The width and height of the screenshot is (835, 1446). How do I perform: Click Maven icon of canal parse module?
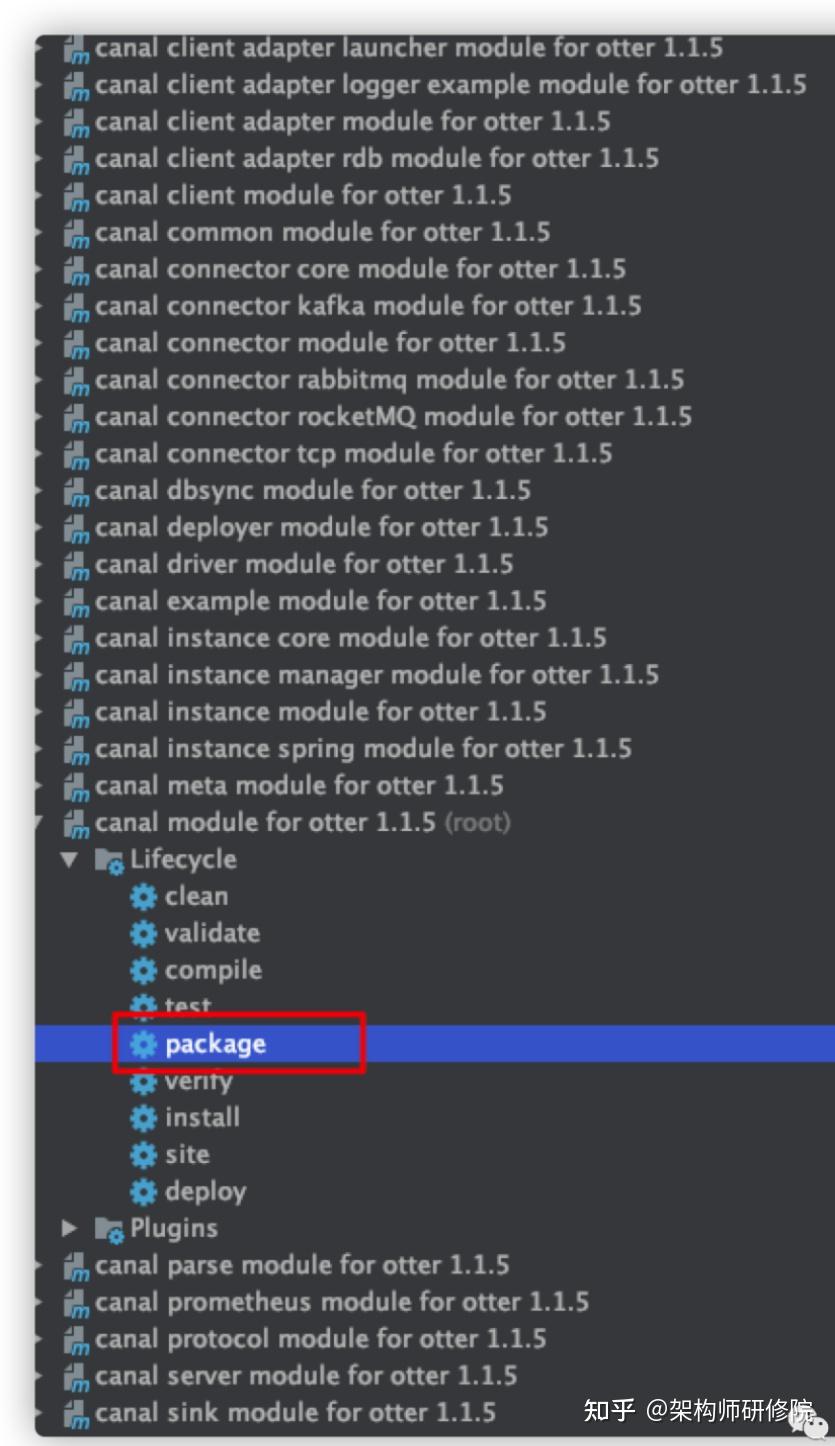point(76,1266)
